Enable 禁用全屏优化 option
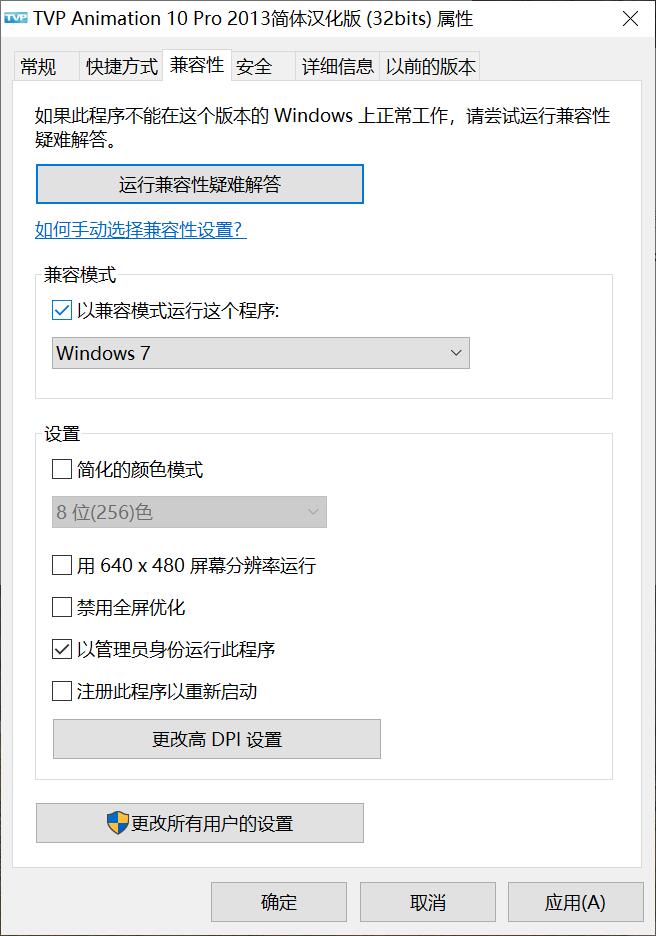Image resolution: width=656 pixels, height=936 pixels. point(62,608)
